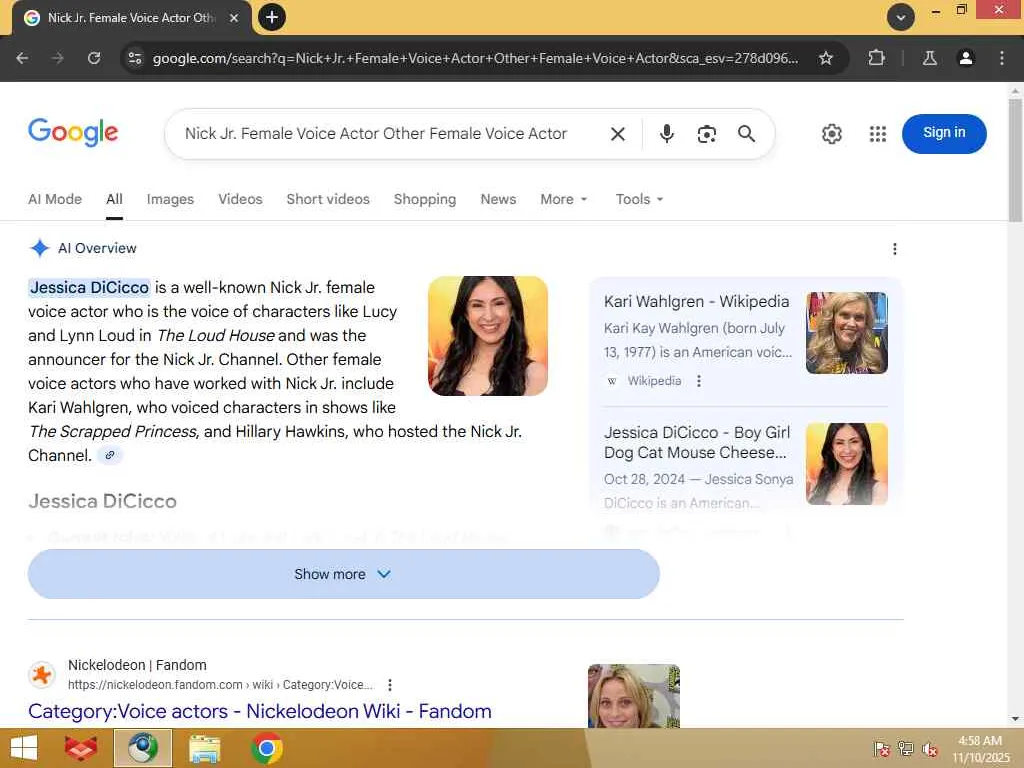
Task: Click Kari Wahlgren thumbnail photo
Action: point(846,332)
